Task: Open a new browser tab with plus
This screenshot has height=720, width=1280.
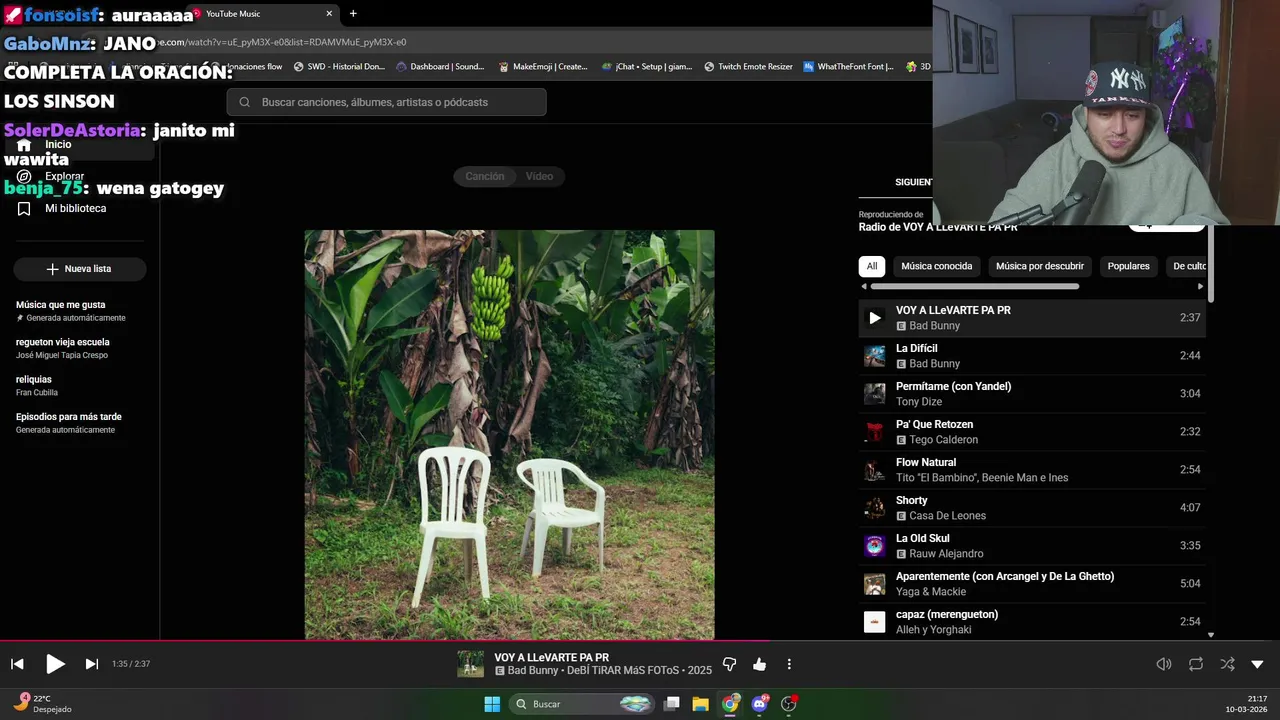Action: point(353,13)
